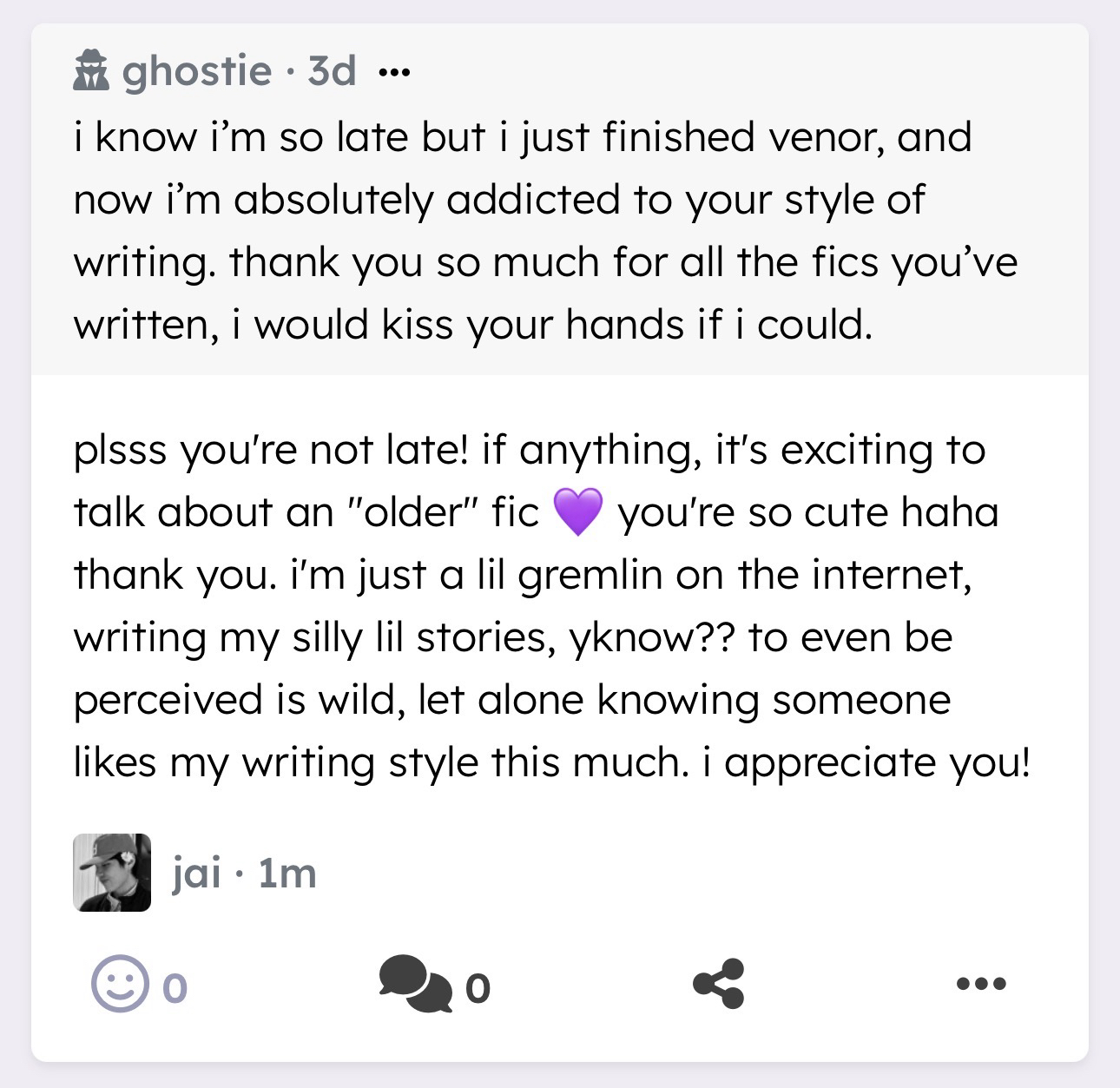The width and height of the screenshot is (1120, 1088).
Task: Click the 1m timestamp on the answer
Action: (x=287, y=873)
